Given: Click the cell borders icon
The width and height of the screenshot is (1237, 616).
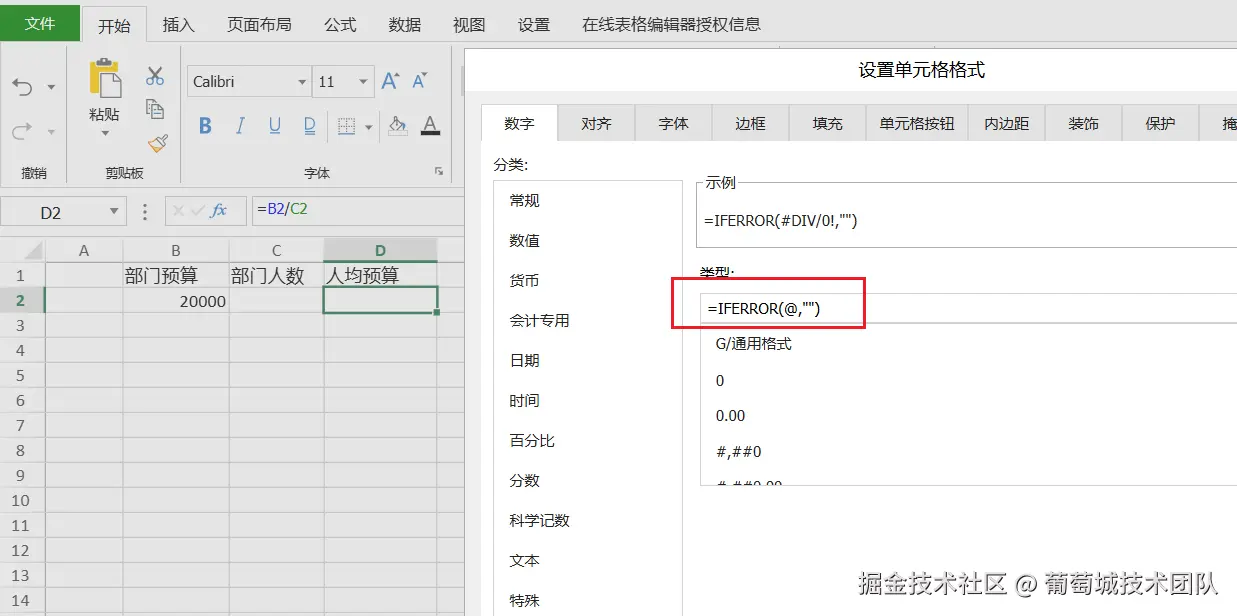Looking at the screenshot, I should click(x=346, y=126).
